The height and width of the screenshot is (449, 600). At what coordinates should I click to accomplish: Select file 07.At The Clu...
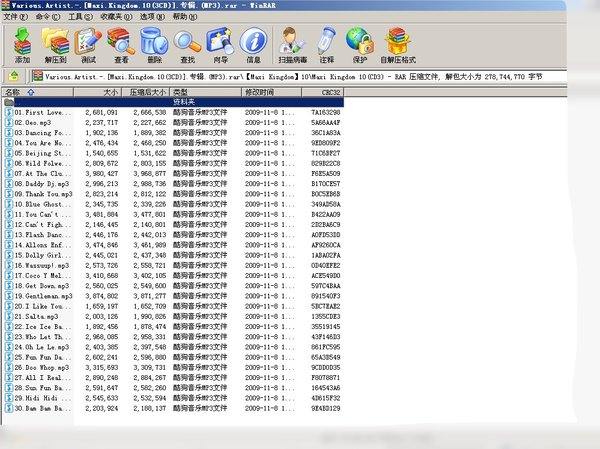coord(173,174)
